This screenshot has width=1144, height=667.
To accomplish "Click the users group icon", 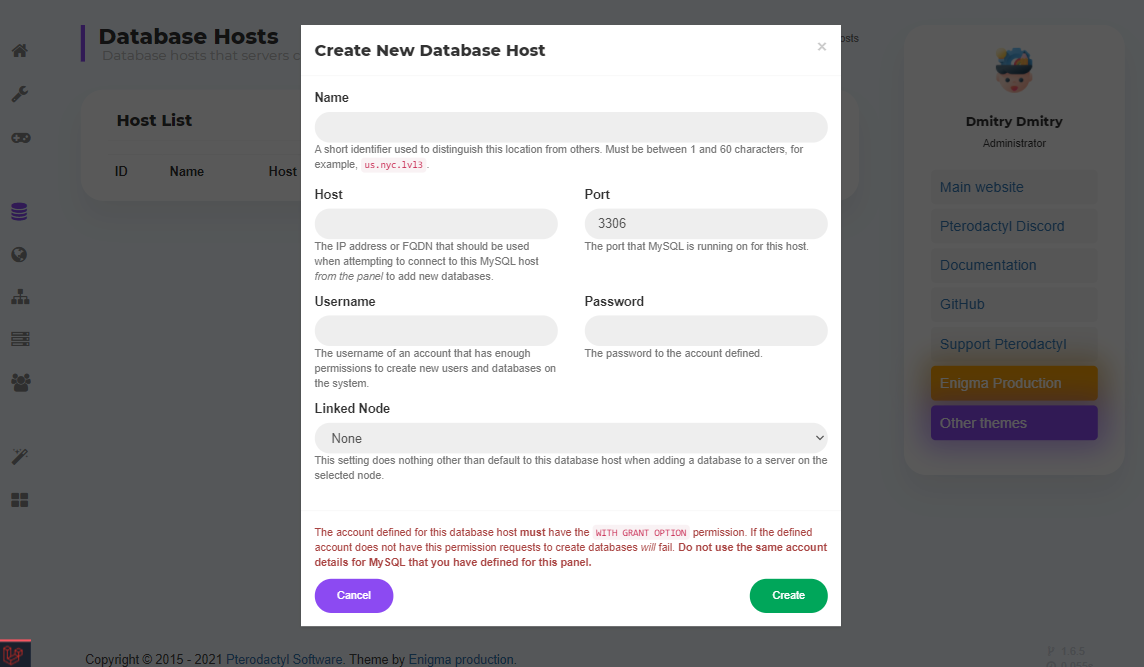I will pos(20,381).
